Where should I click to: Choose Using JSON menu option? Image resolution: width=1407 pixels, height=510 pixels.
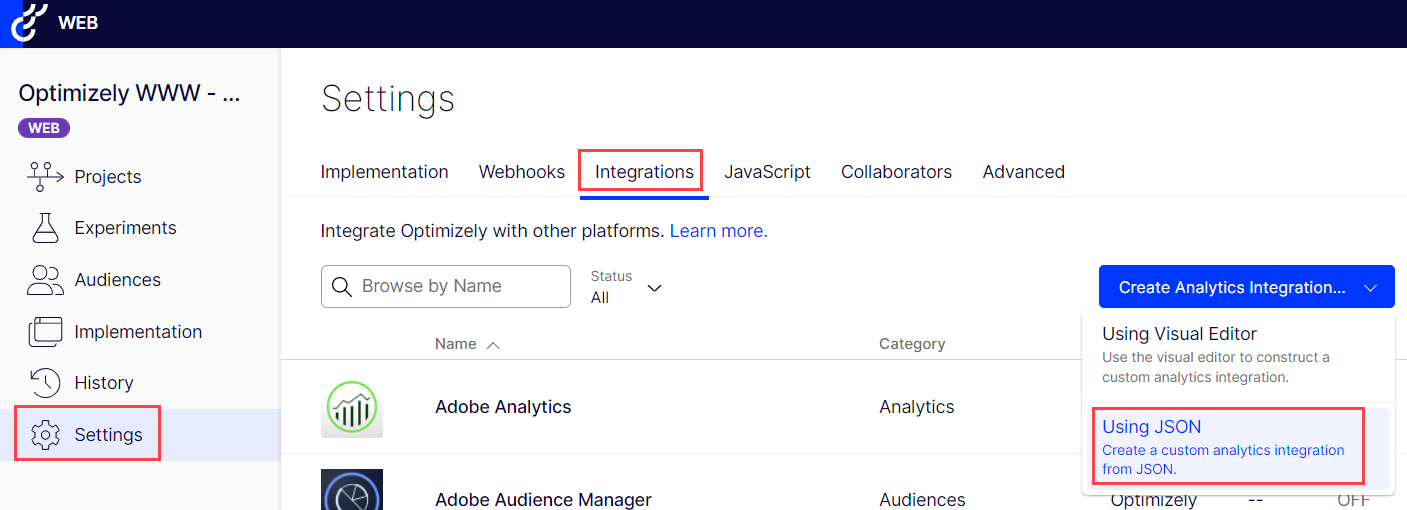click(1238, 448)
